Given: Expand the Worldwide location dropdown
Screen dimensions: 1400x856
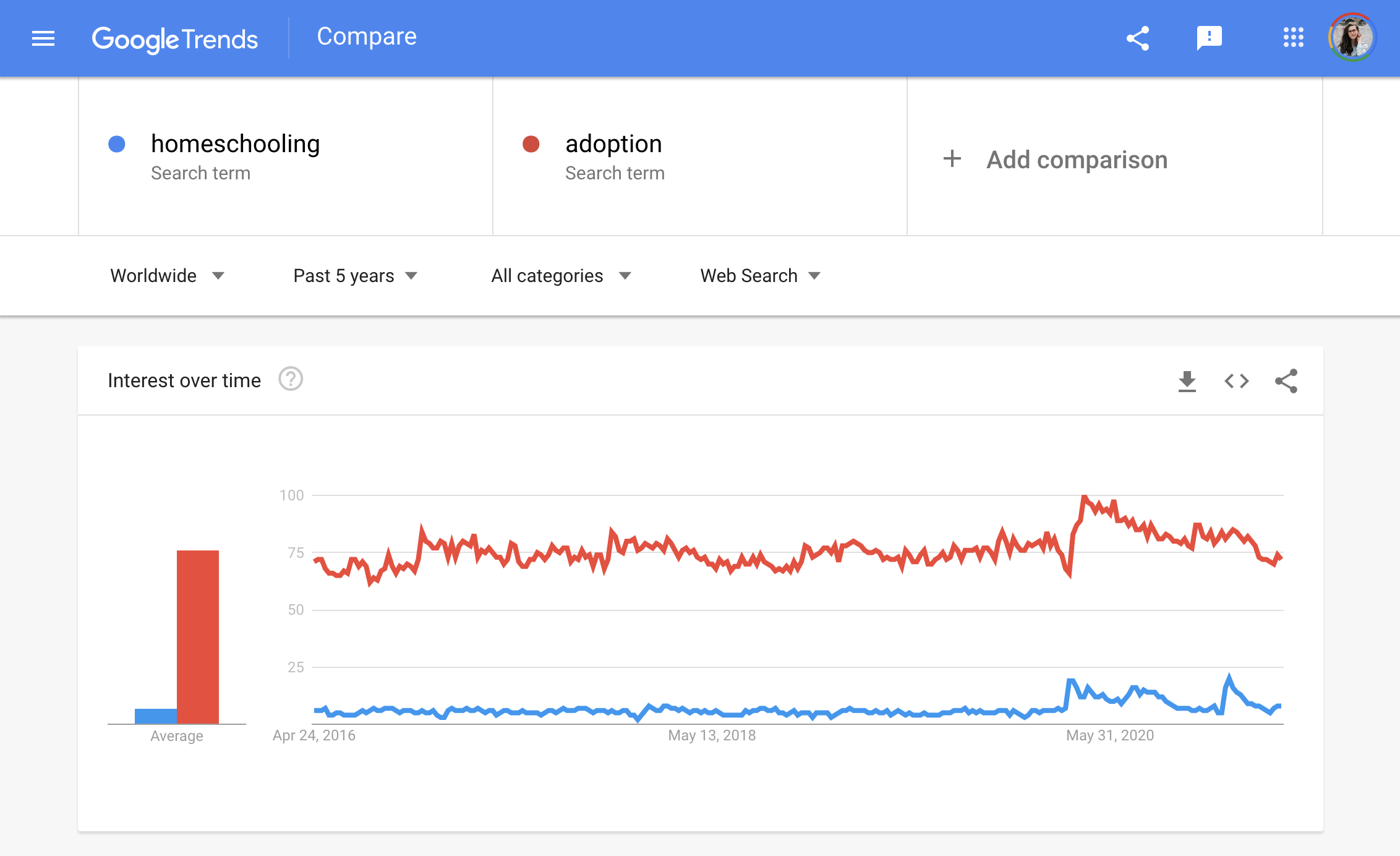Looking at the screenshot, I should 166,276.
